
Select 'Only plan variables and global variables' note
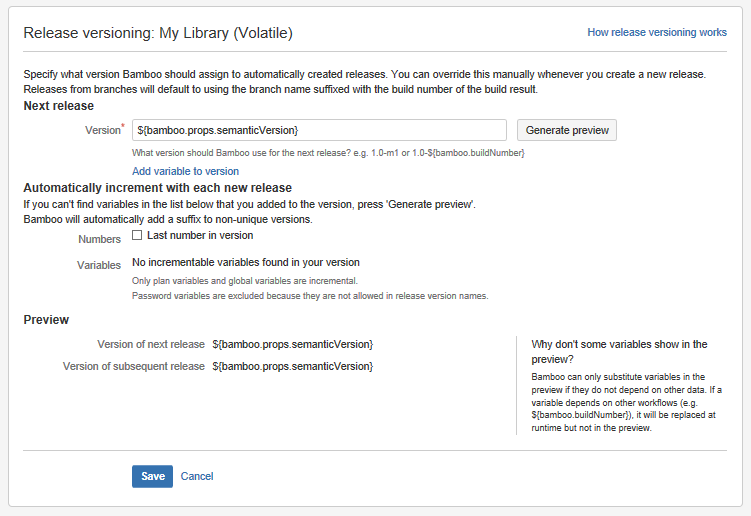point(245,281)
